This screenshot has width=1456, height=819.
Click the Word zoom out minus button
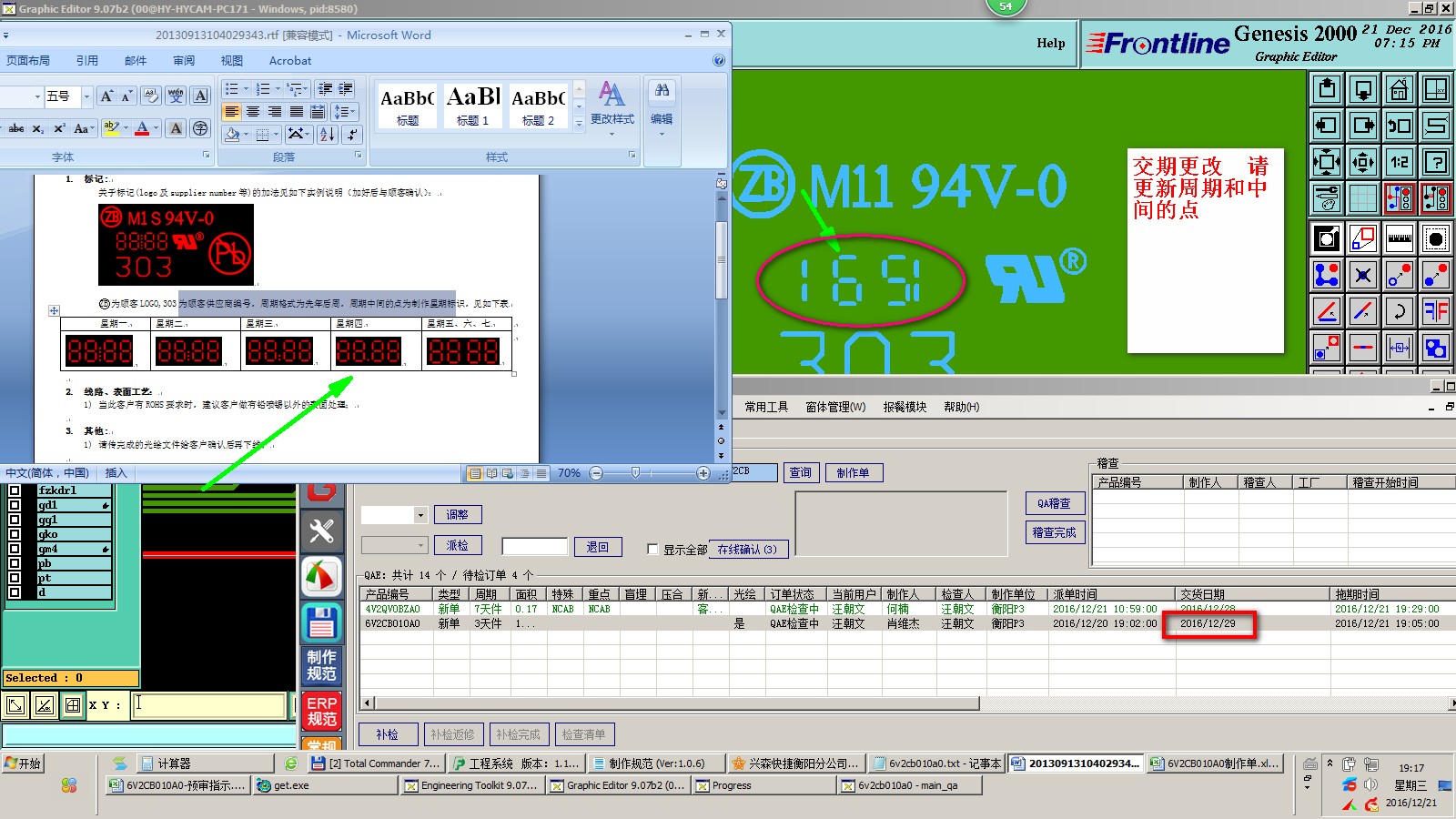(596, 473)
